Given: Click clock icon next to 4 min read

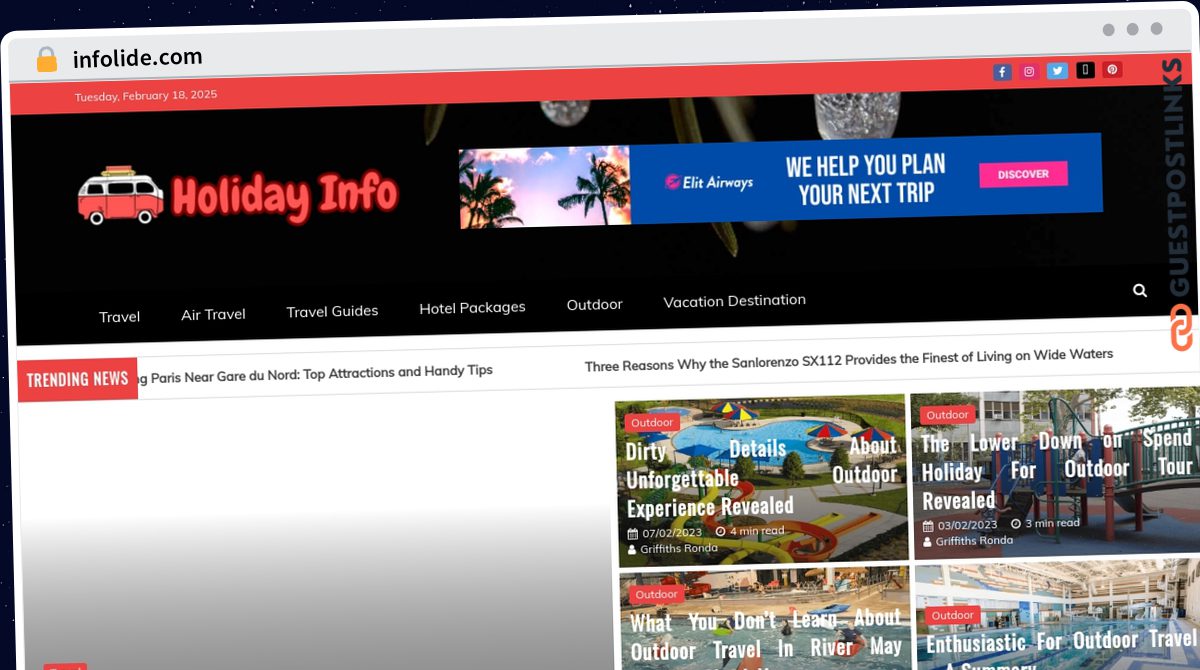Looking at the screenshot, I should tap(720, 531).
